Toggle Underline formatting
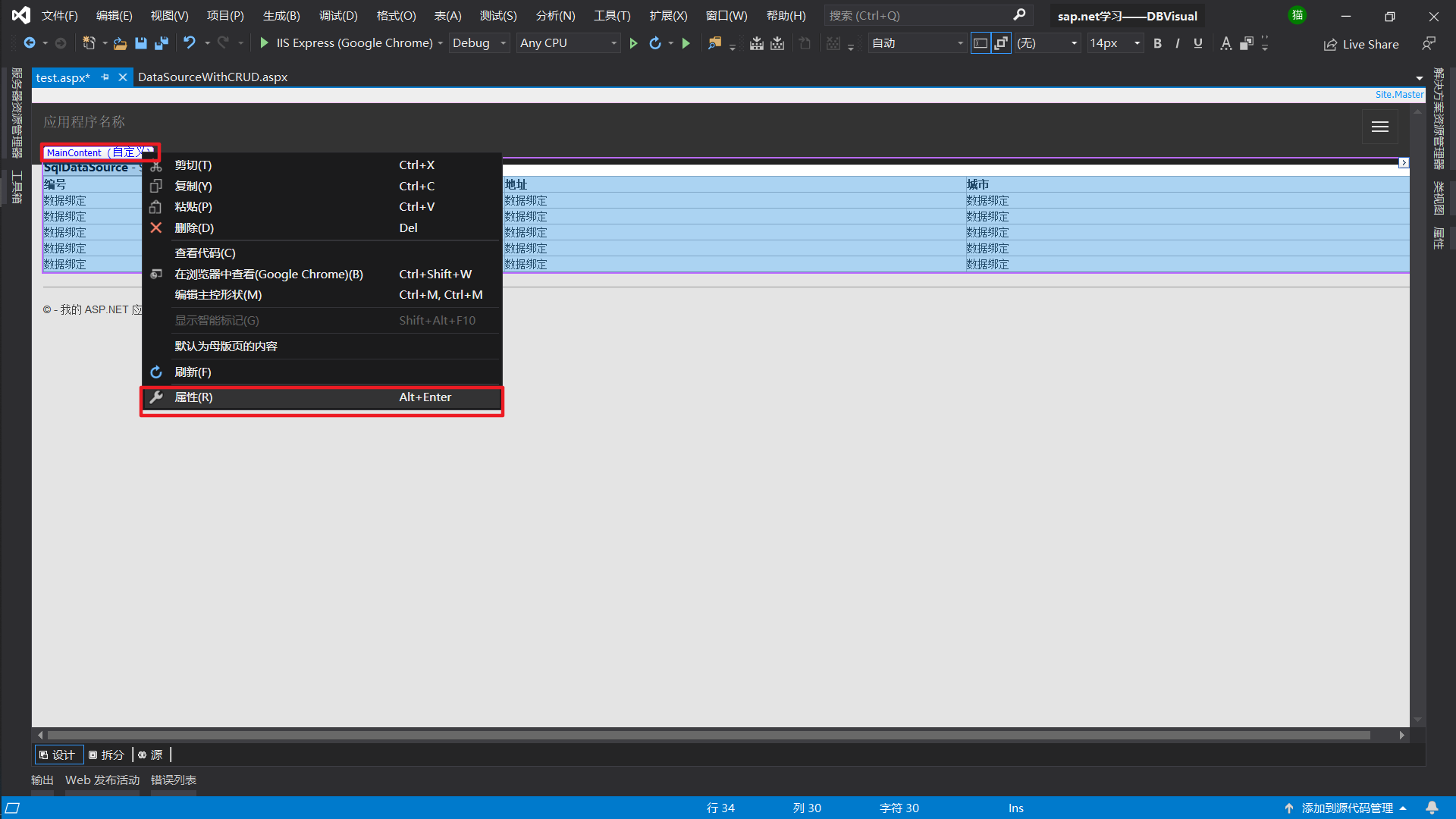The width and height of the screenshot is (1456, 819). click(1197, 43)
